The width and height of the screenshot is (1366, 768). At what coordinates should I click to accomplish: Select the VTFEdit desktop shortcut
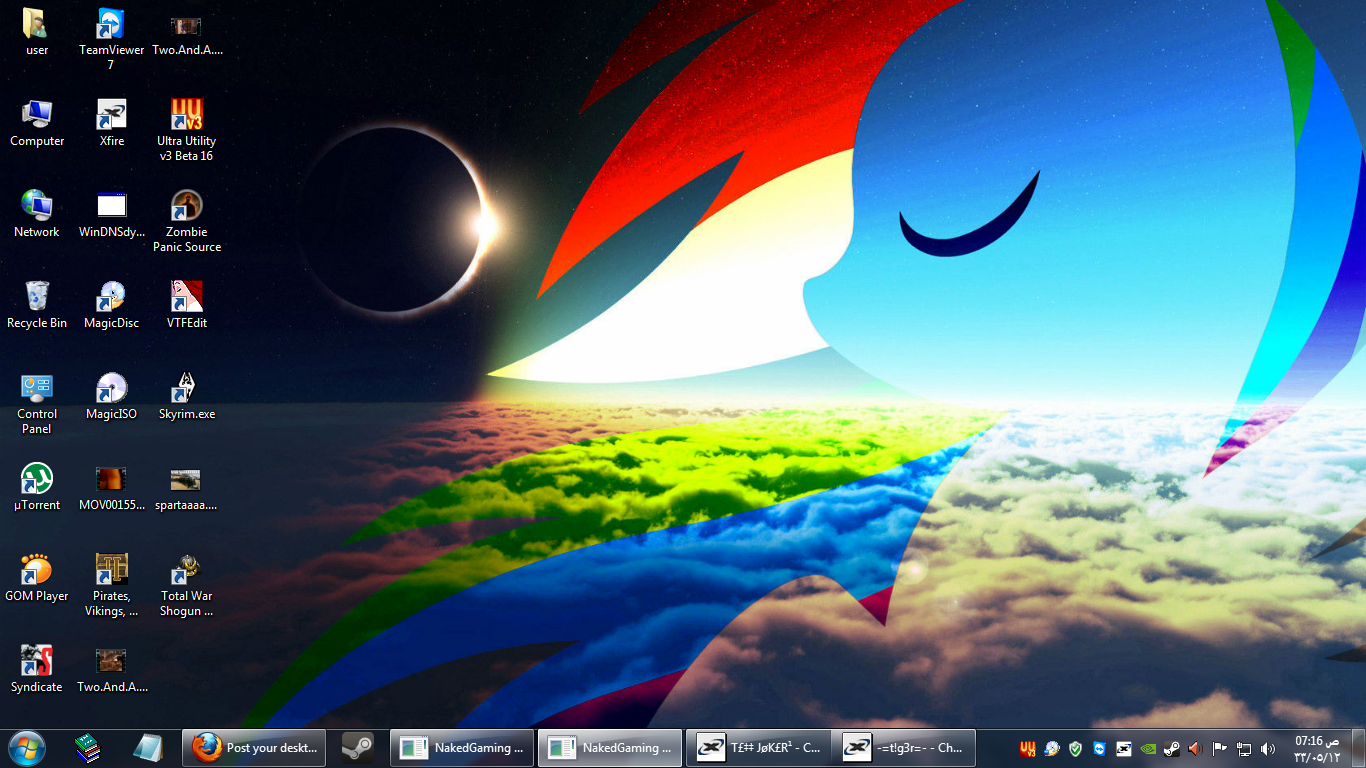[x=186, y=305]
